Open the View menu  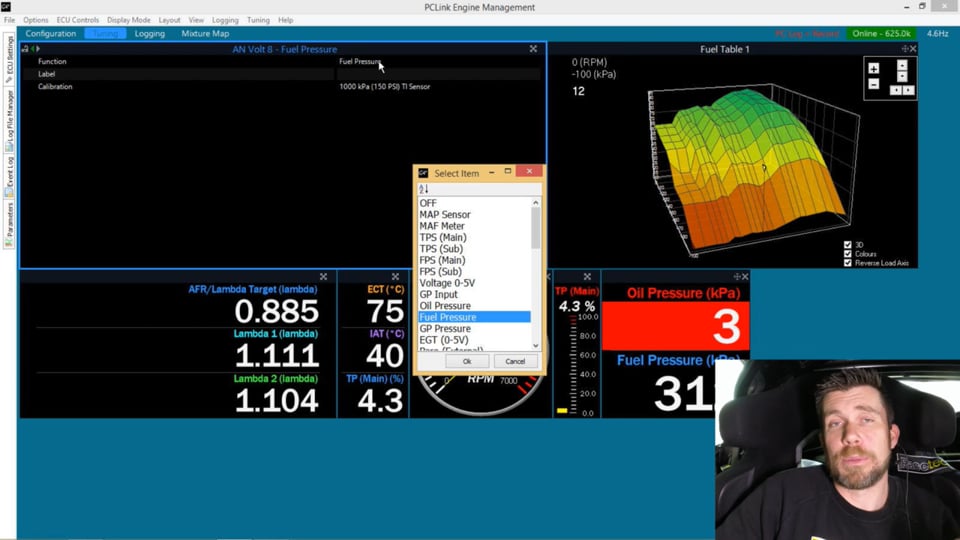click(196, 20)
